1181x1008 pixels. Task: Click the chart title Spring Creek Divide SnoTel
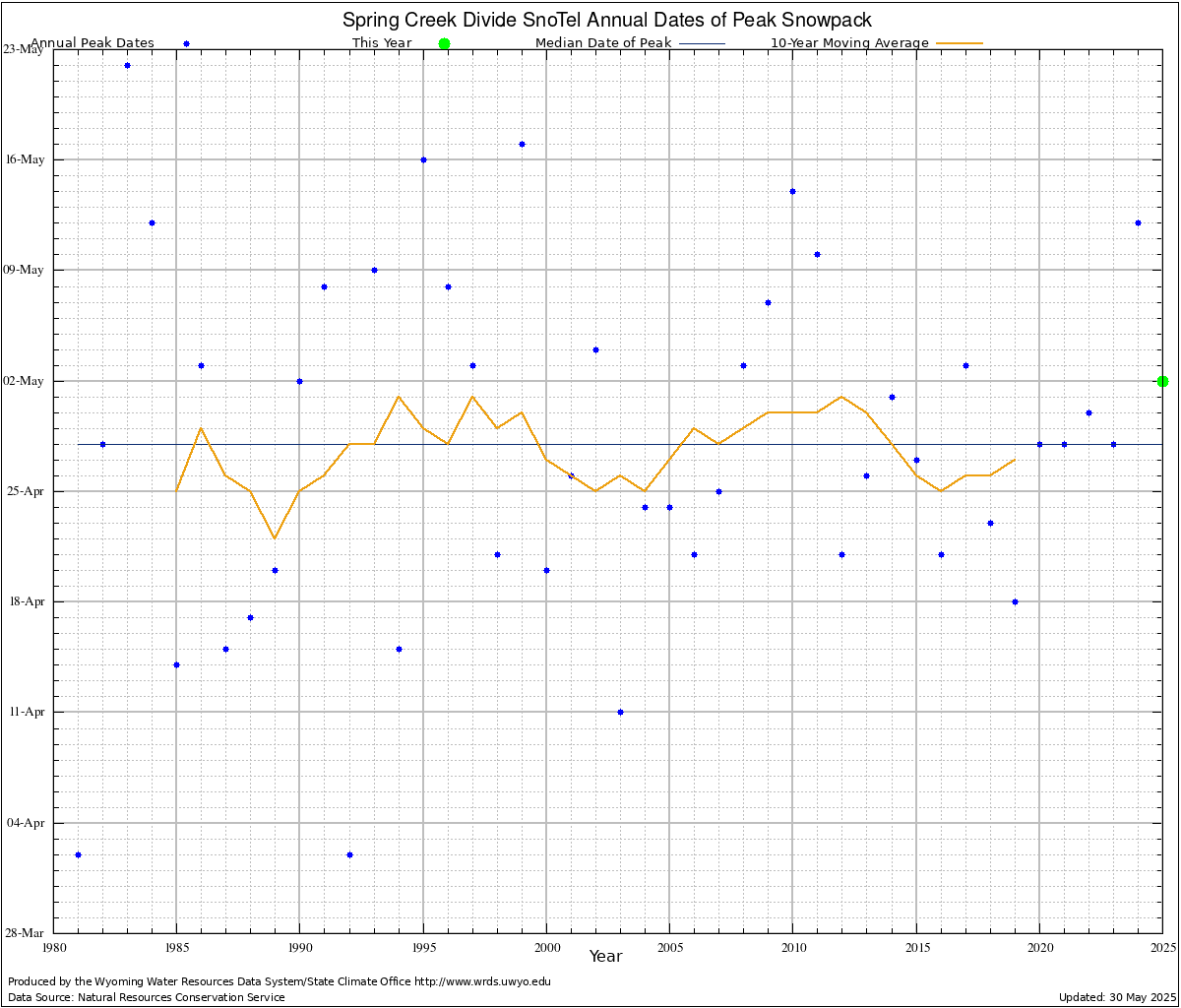(606, 20)
